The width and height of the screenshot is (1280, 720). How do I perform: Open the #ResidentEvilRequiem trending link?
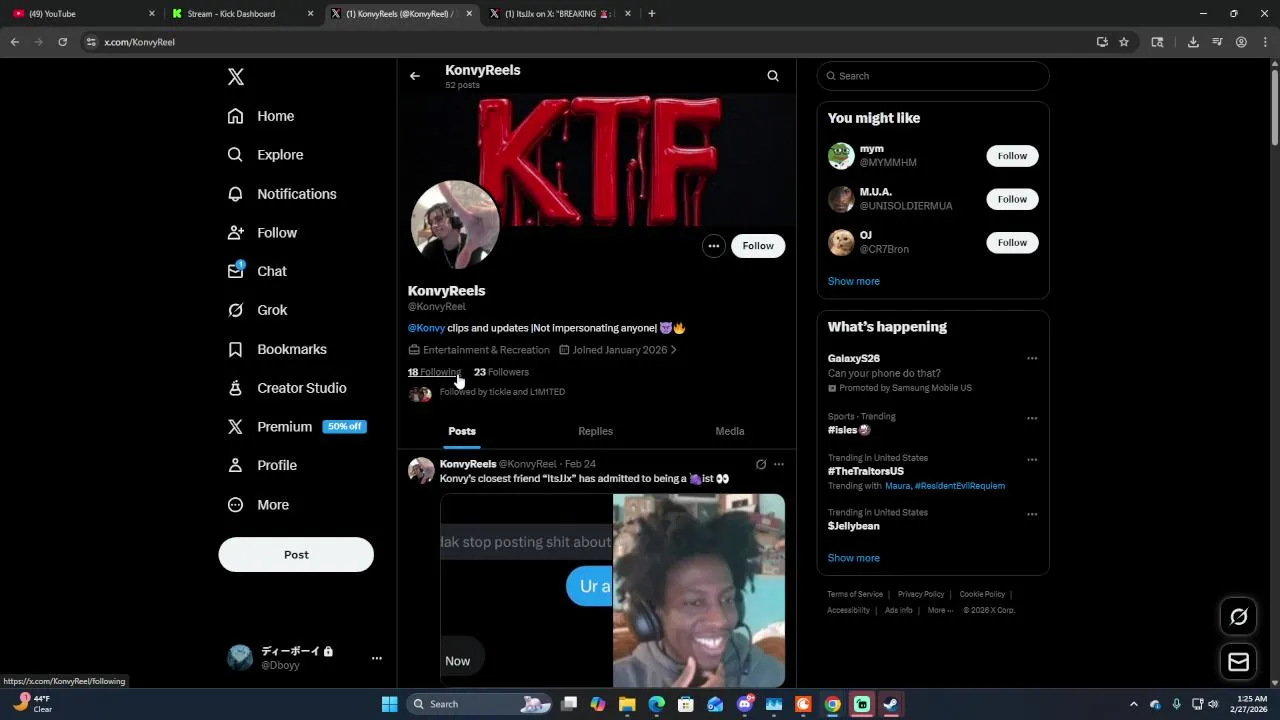960,486
